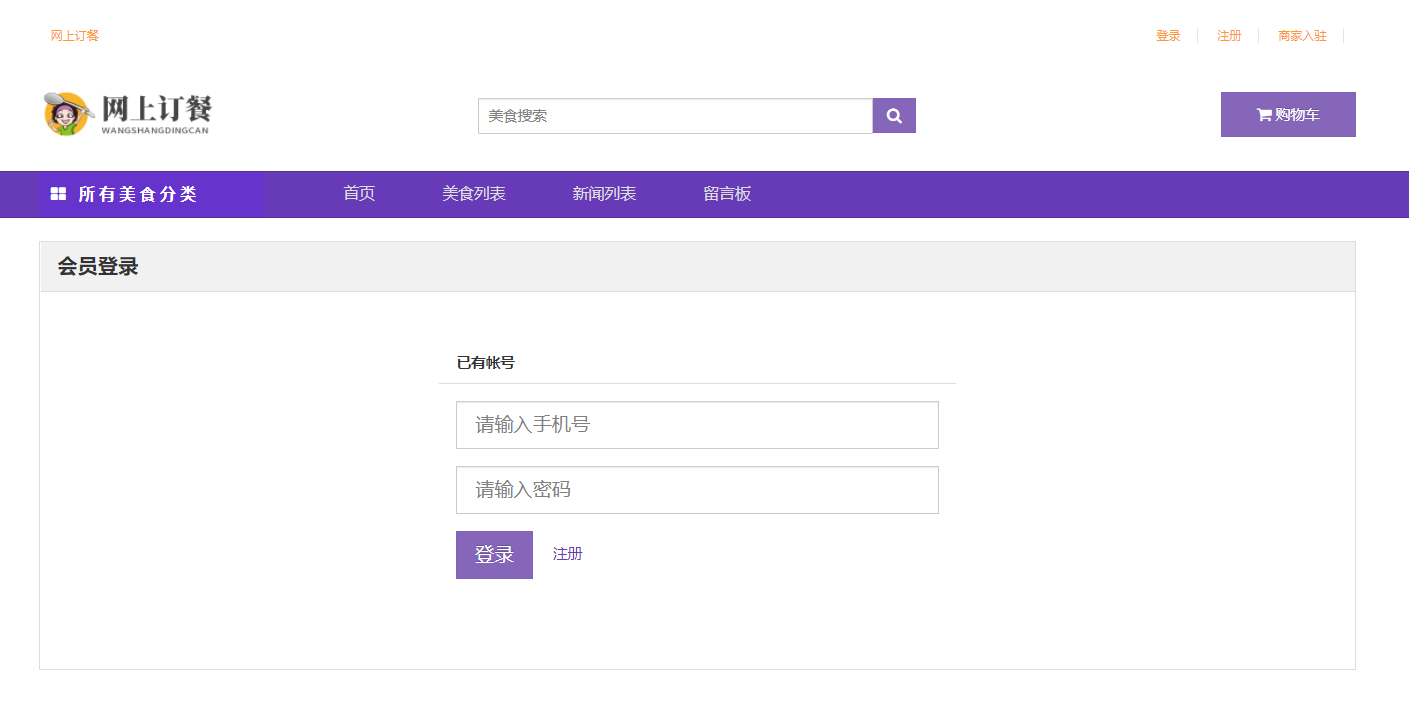The image size is (1409, 722).
Task: Click the password input field
Action: point(697,490)
